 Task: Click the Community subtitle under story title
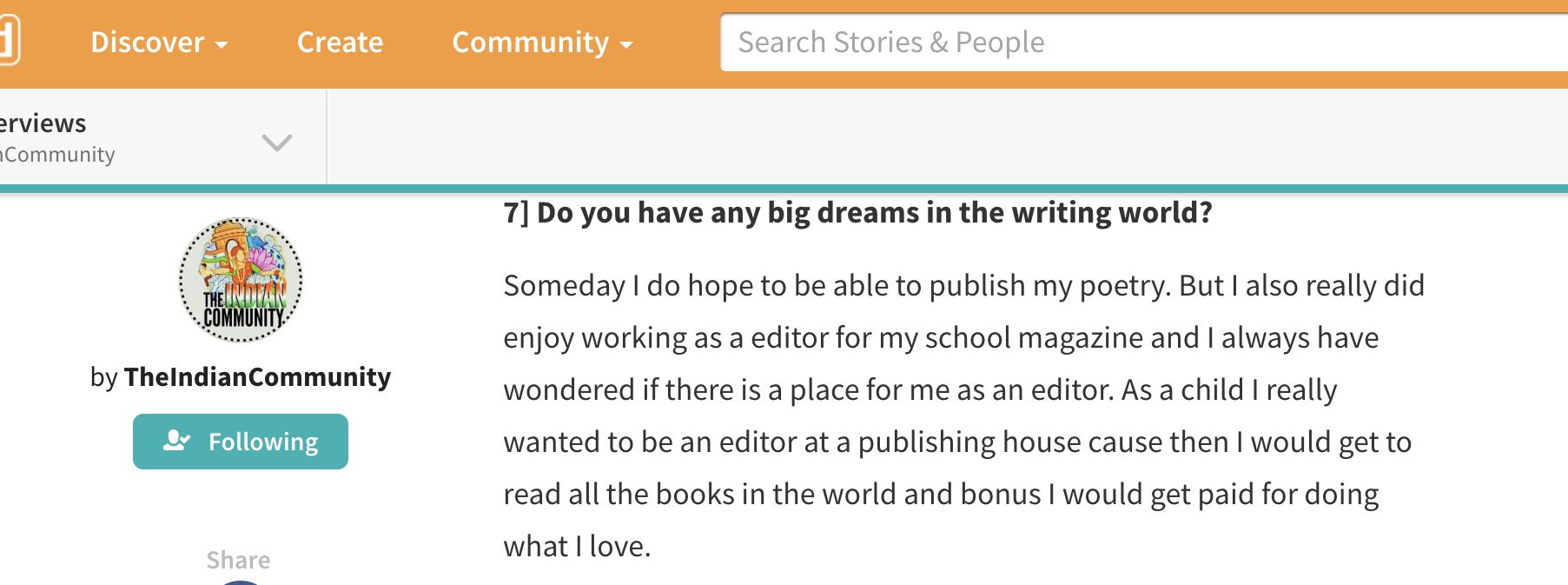[x=57, y=155]
